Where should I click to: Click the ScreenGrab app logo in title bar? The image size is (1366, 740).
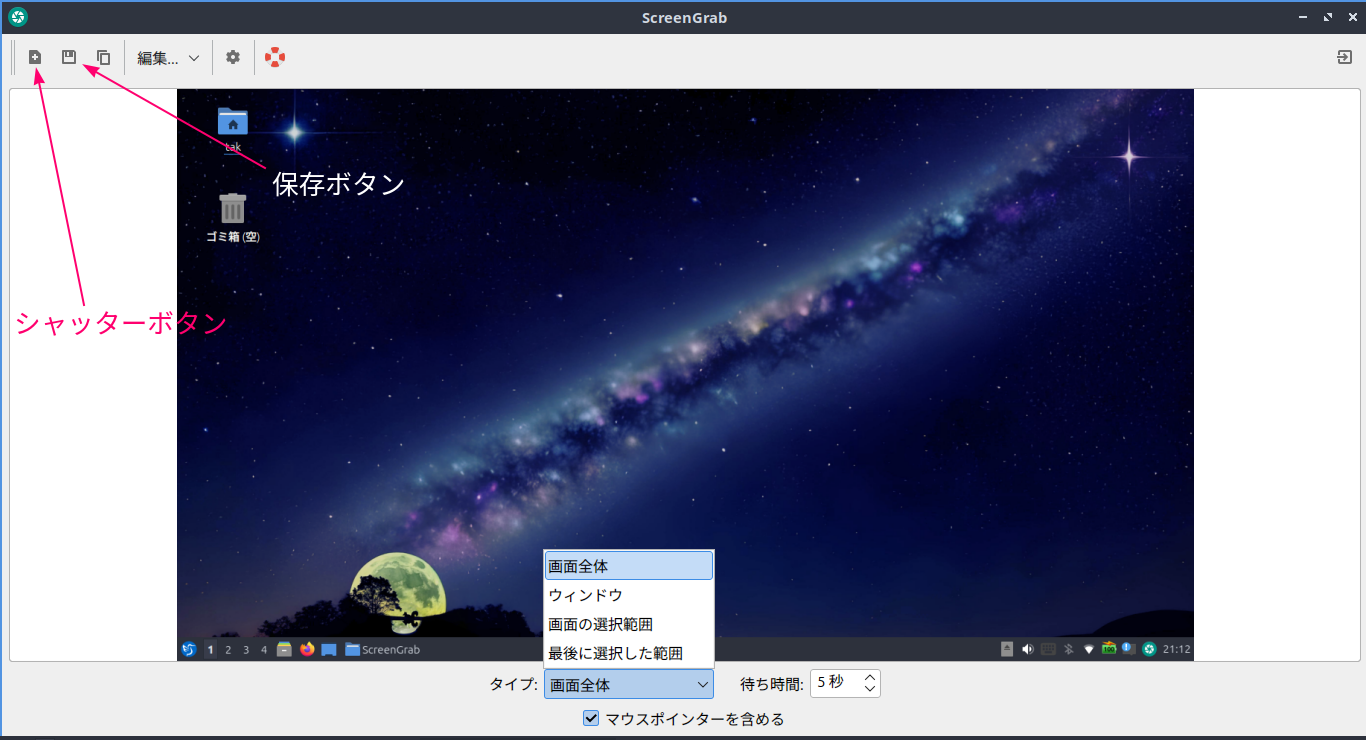[x=17, y=17]
